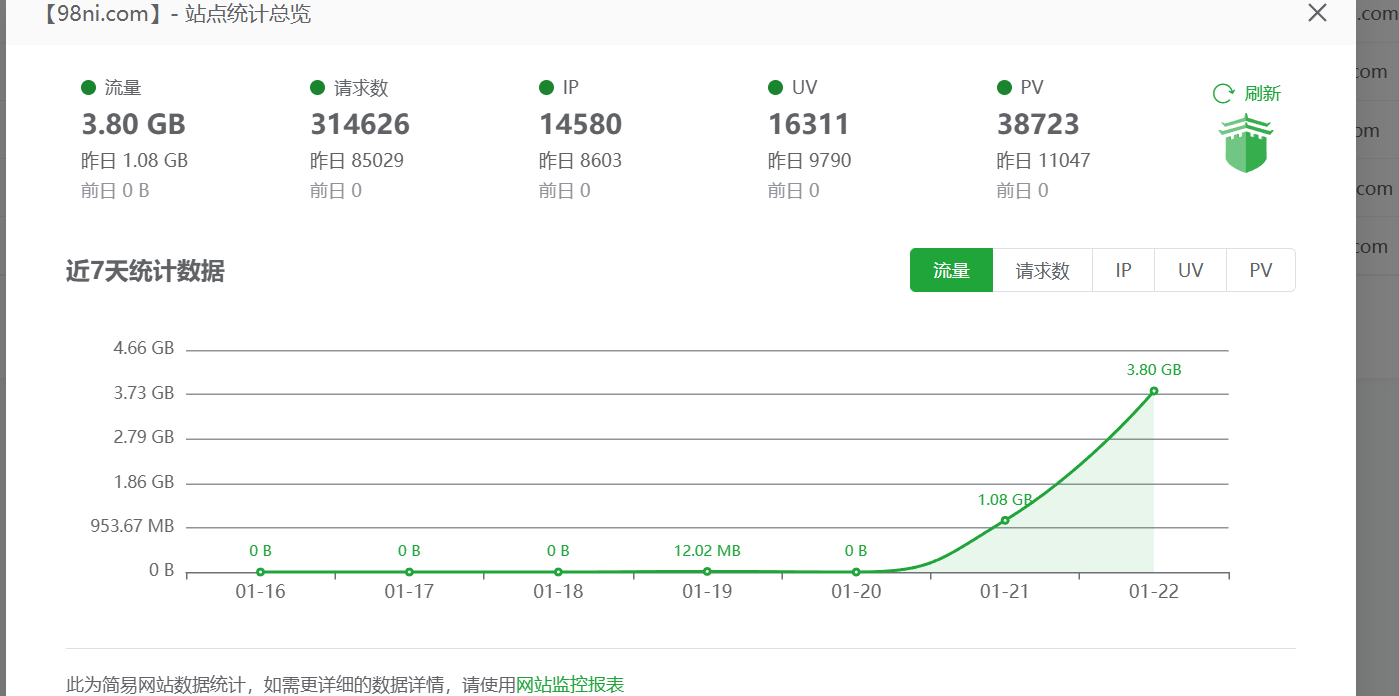
Task: Click the circular refresh arrow icon
Action: coord(1222,92)
